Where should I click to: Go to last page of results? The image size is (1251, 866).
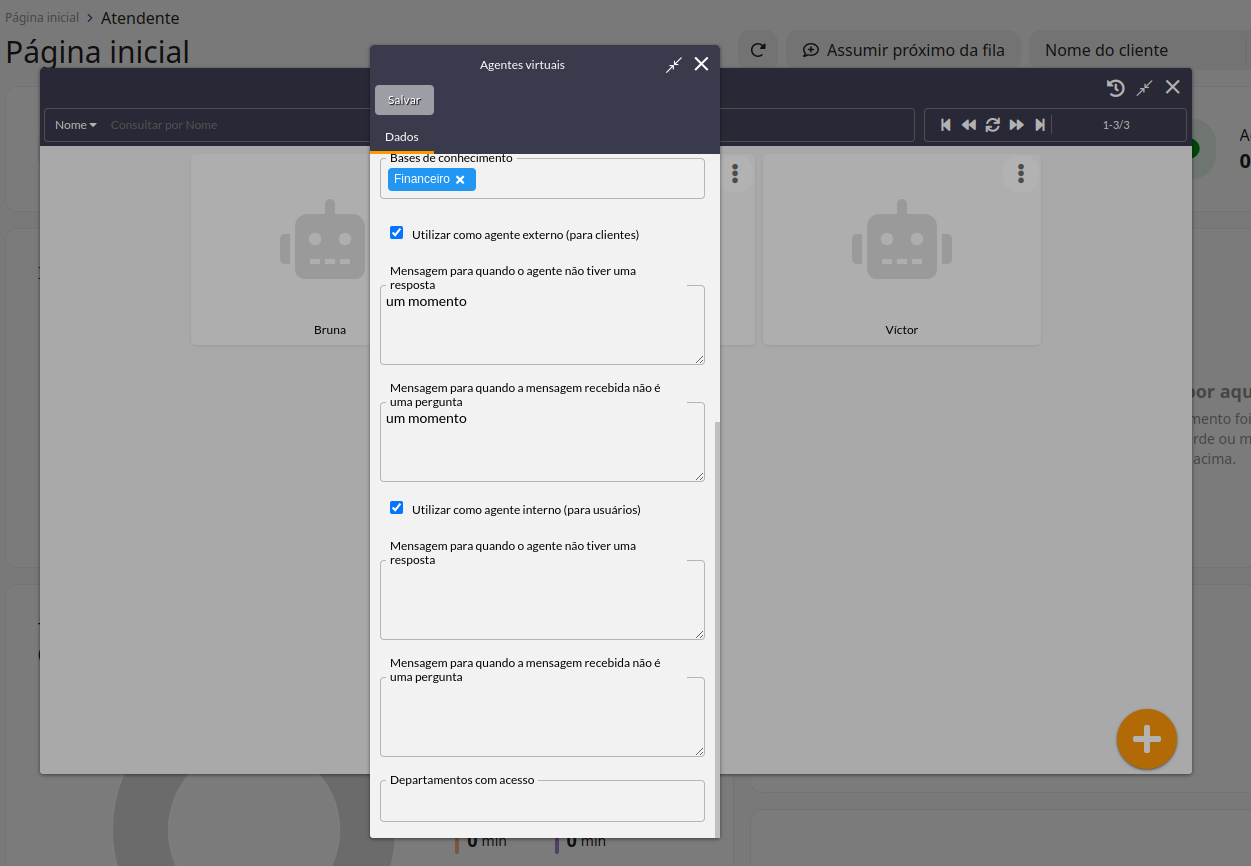point(1040,125)
